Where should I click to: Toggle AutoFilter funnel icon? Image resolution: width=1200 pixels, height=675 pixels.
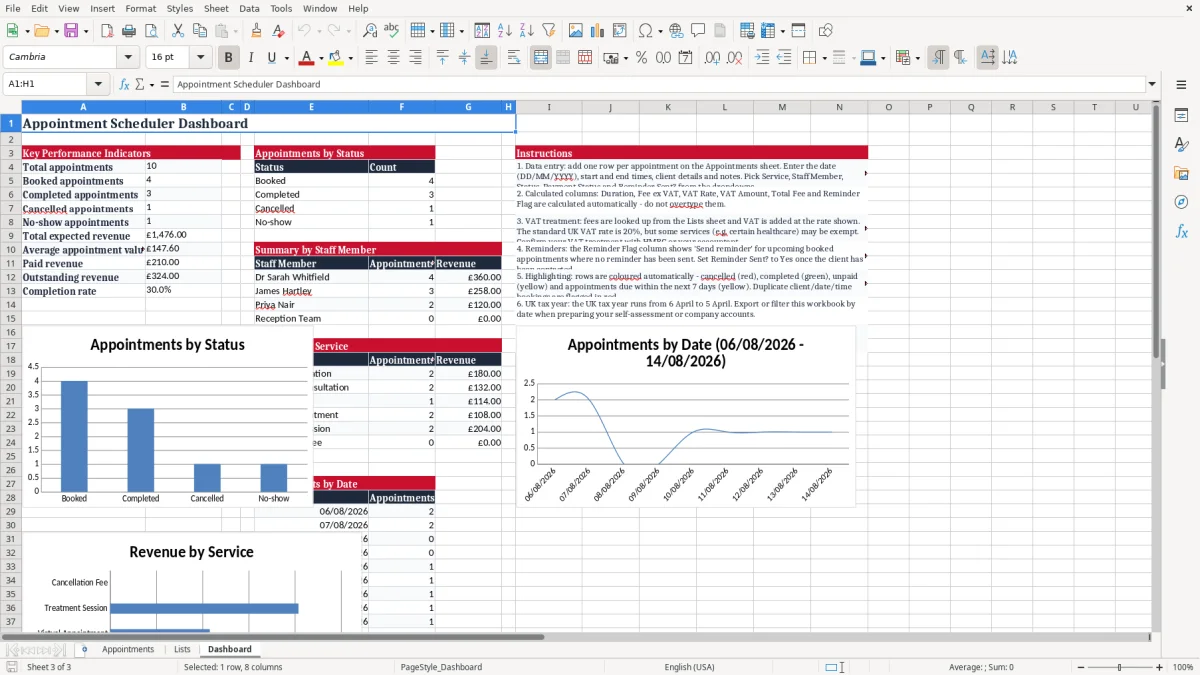[x=548, y=31]
